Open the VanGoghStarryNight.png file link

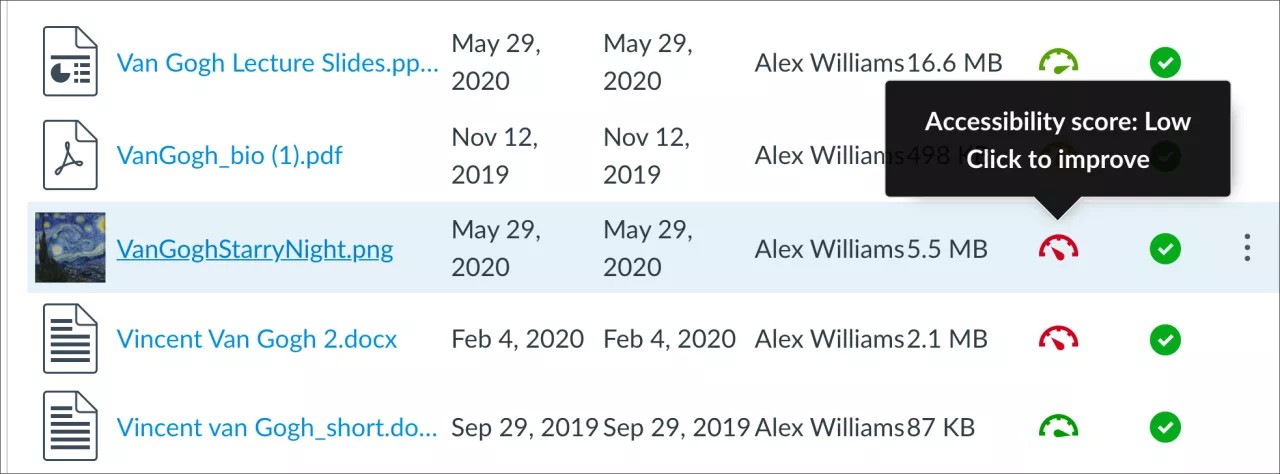pyautogui.click(x=255, y=248)
